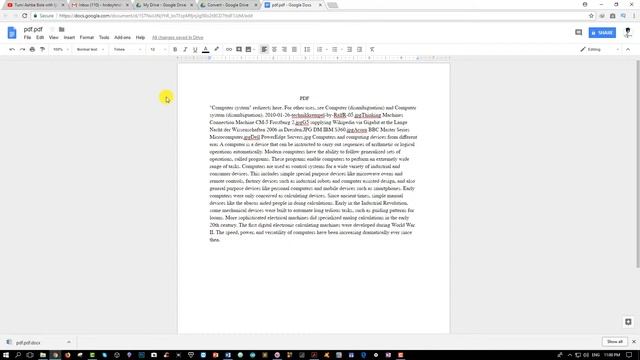
Task: Expand the numbered list options arrow
Action: coord(327,50)
